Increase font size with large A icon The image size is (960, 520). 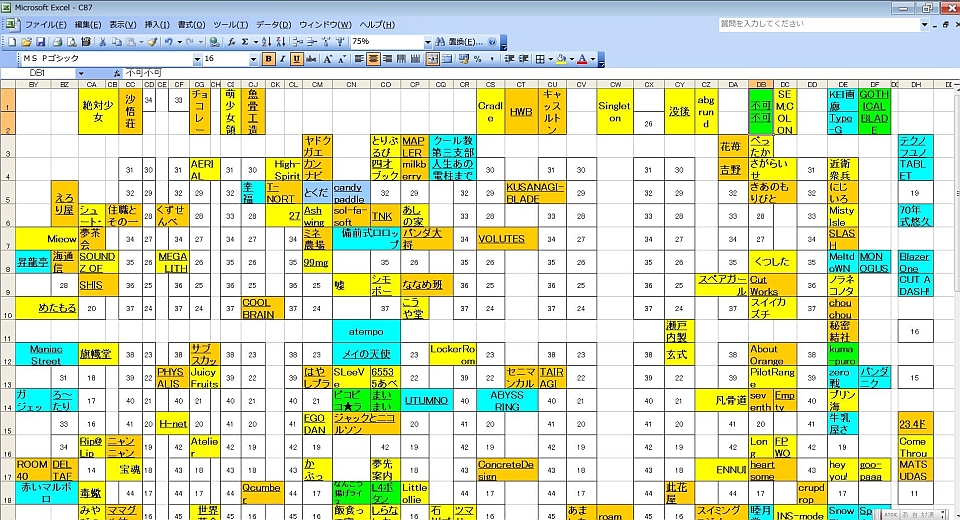coord(328,59)
